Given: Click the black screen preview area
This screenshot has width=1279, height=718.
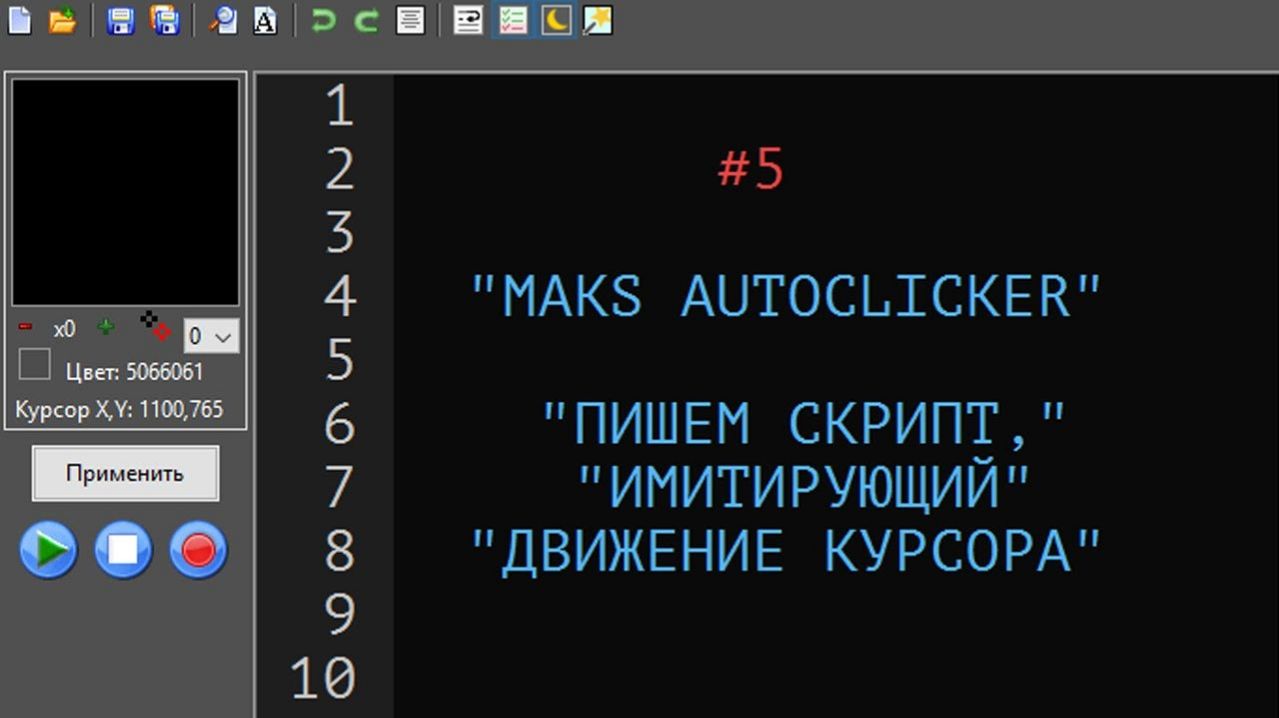Looking at the screenshot, I should point(126,191).
